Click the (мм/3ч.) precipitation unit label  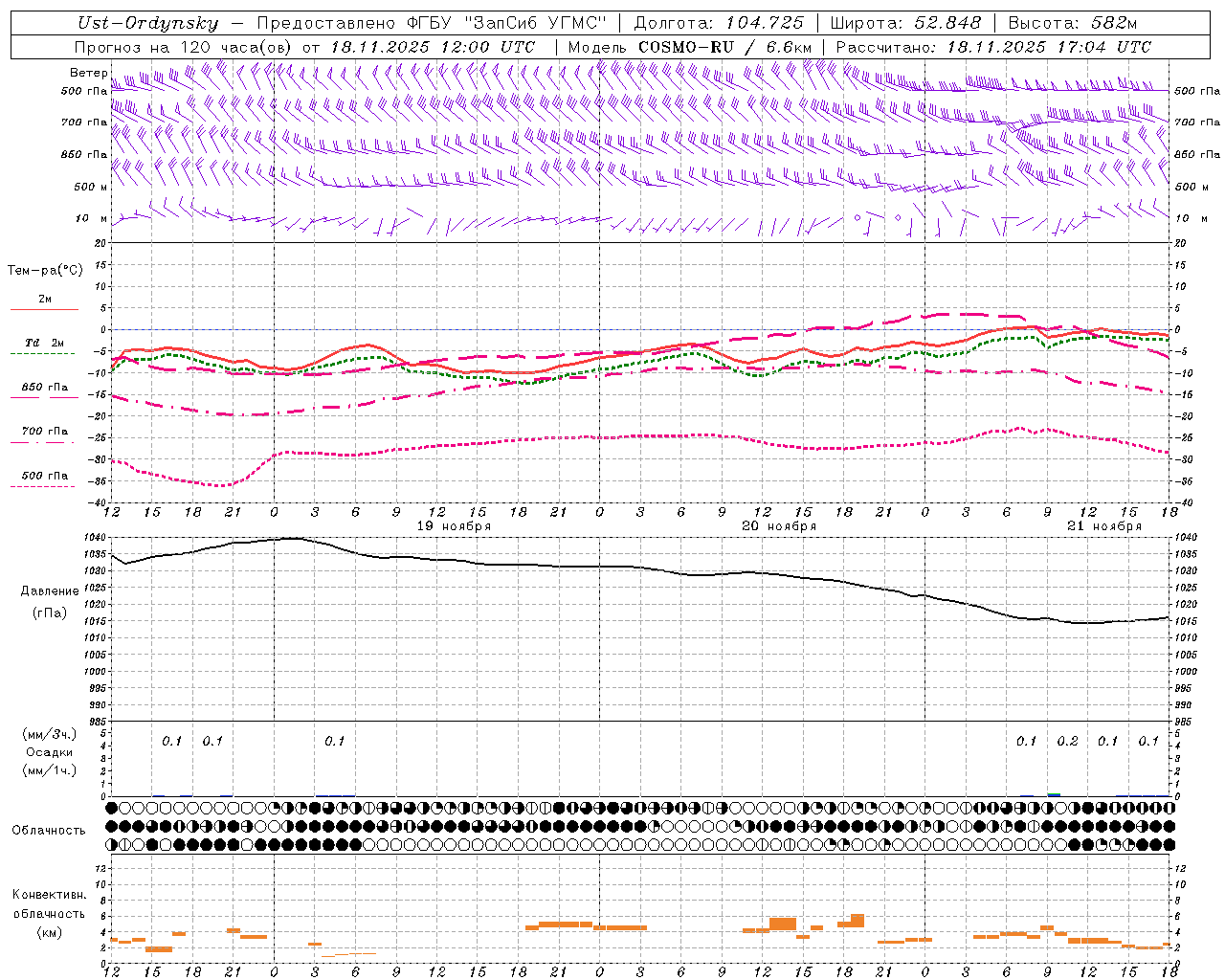pos(50,734)
